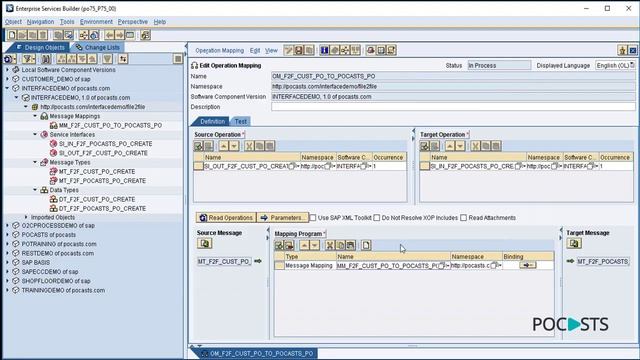Open the Operation Mapping editor menu
Screen dimensions: 640x360
click(x=219, y=50)
